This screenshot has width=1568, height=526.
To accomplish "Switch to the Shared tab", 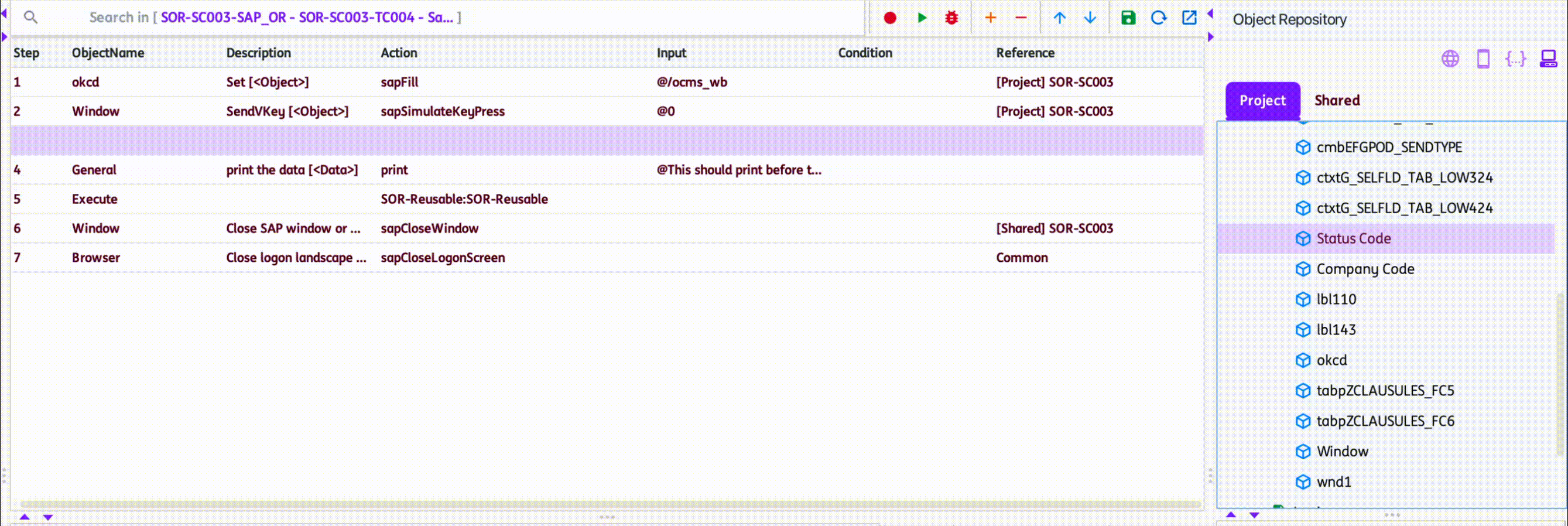I will [1337, 100].
